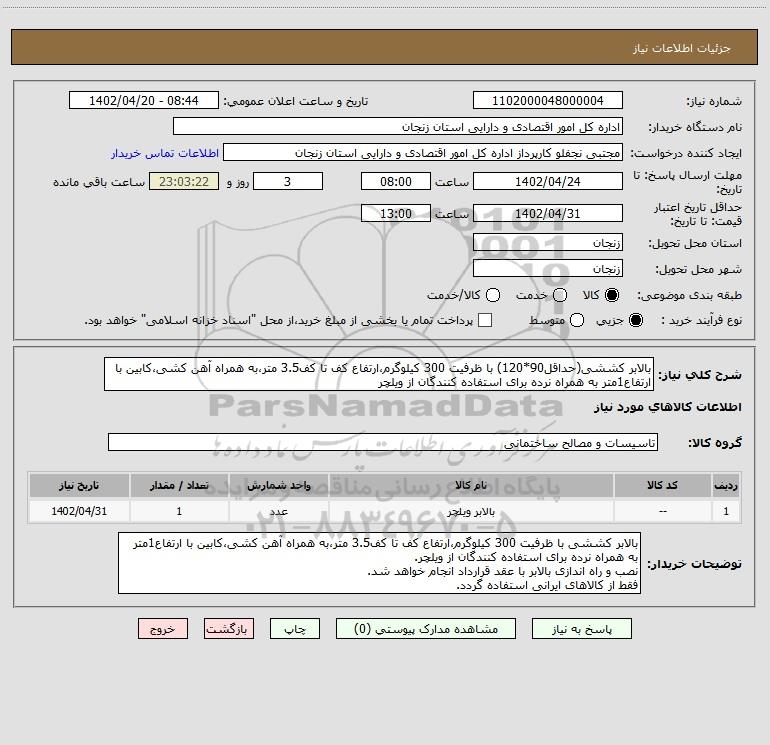
Task: Click the تاریخ نیاز column header
Action: (x=79, y=486)
